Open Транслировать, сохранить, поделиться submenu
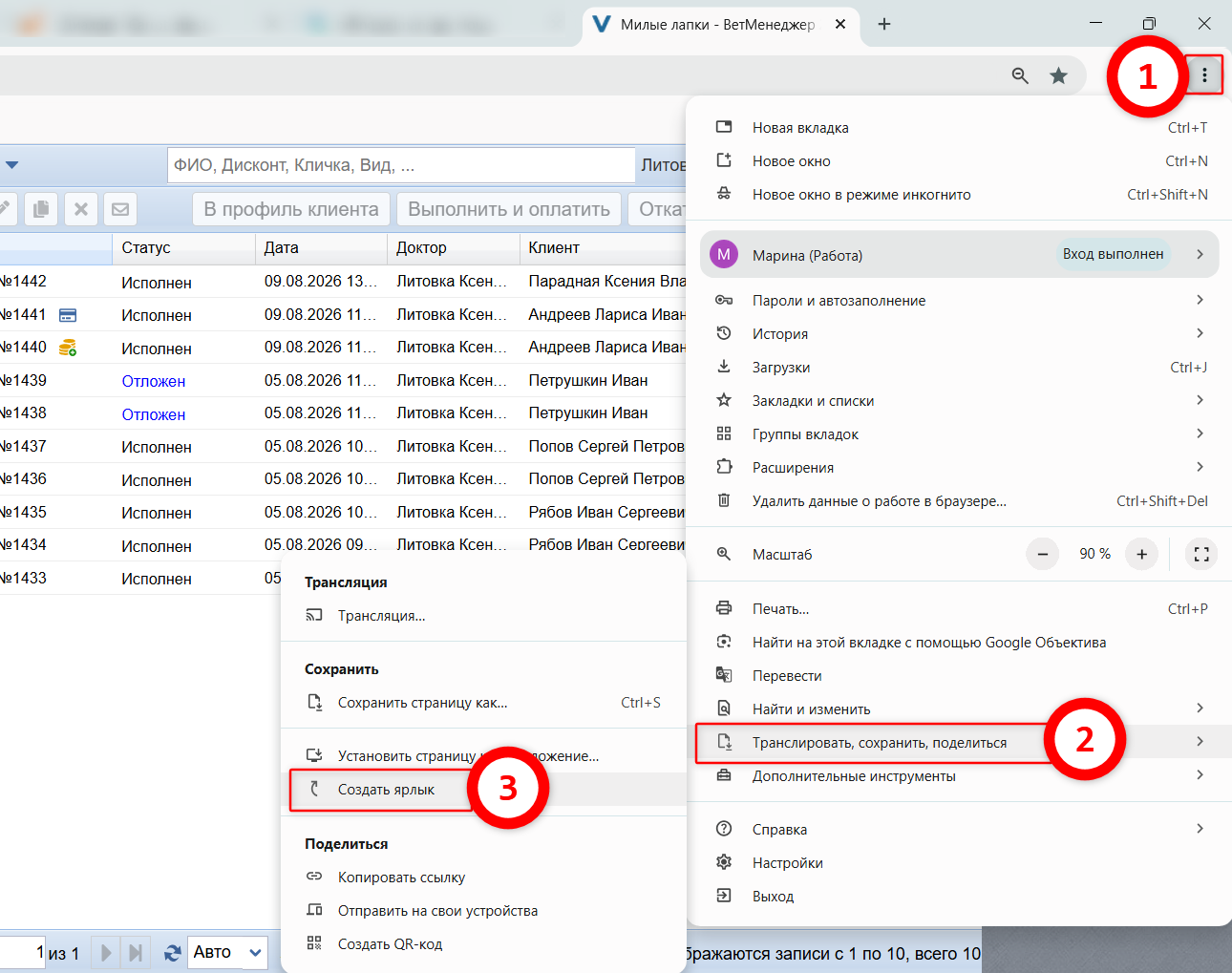The height and width of the screenshot is (973, 1232). (959, 743)
